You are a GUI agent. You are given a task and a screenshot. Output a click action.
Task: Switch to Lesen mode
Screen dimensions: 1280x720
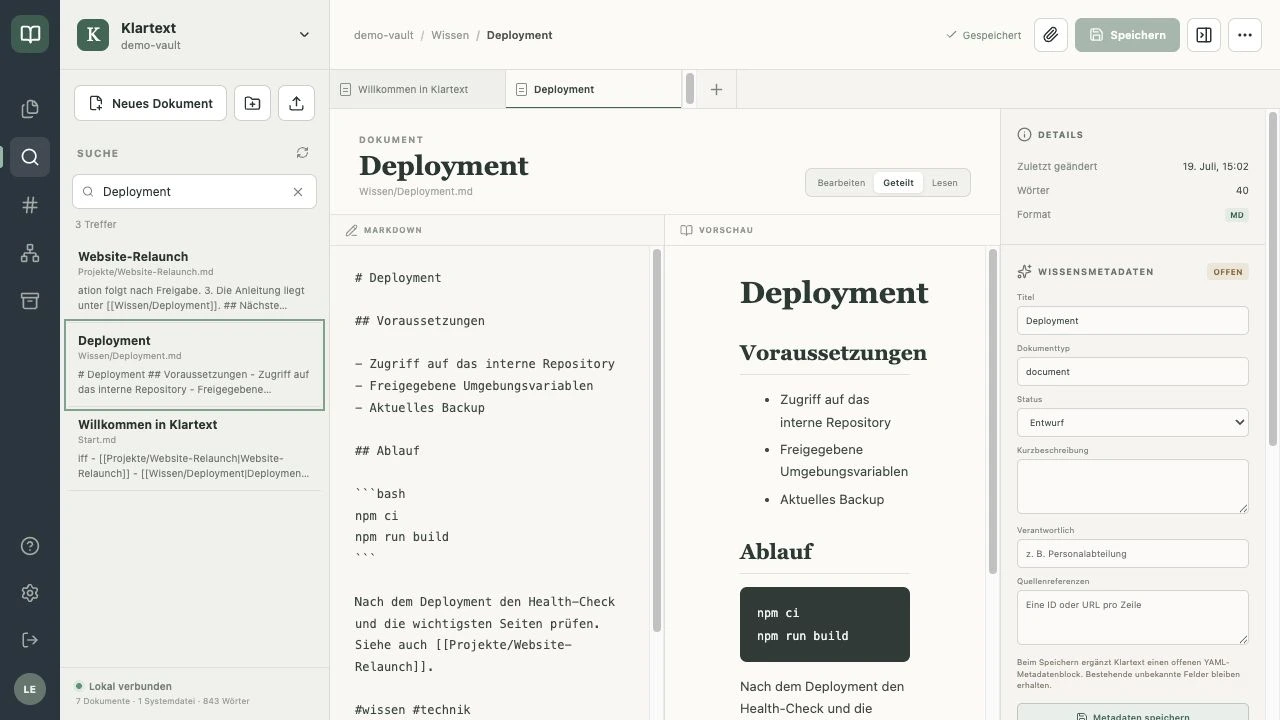tap(944, 183)
